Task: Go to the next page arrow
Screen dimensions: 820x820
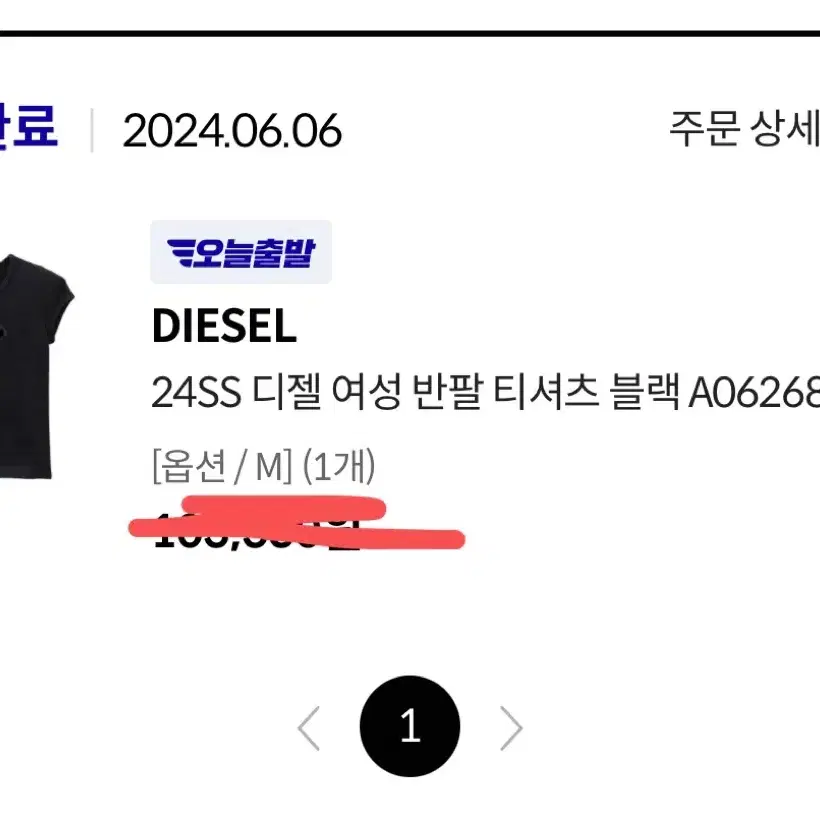Action: (x=511, y=728)
